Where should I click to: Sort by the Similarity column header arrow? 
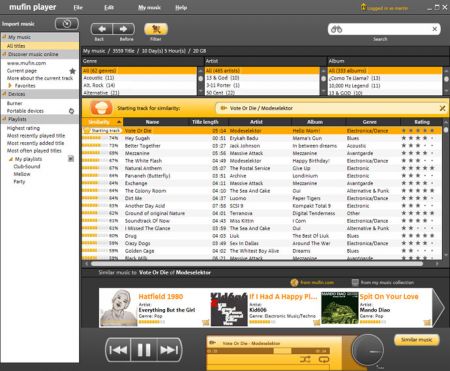pos(119,122)
